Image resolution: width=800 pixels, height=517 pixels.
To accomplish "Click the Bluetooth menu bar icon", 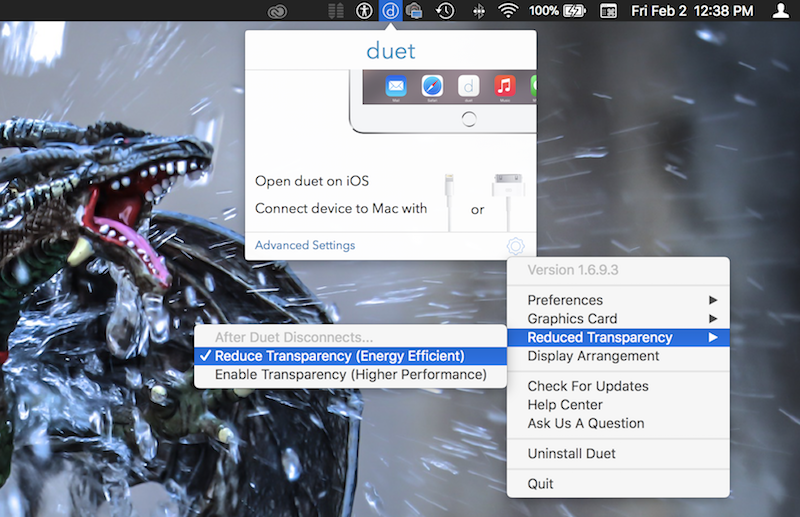I will pos(479,11).
